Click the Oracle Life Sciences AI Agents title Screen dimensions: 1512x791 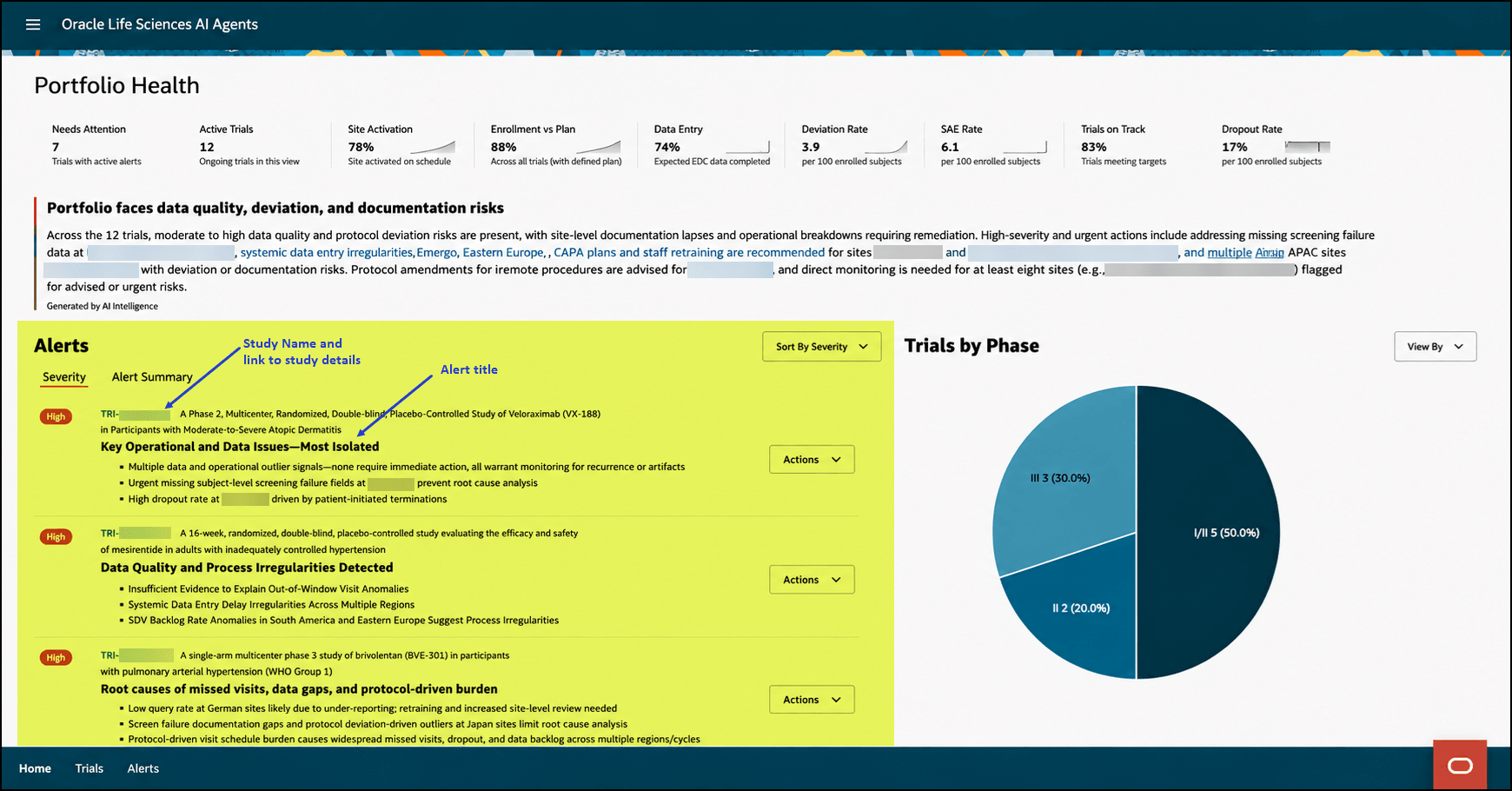coord(160,24)
